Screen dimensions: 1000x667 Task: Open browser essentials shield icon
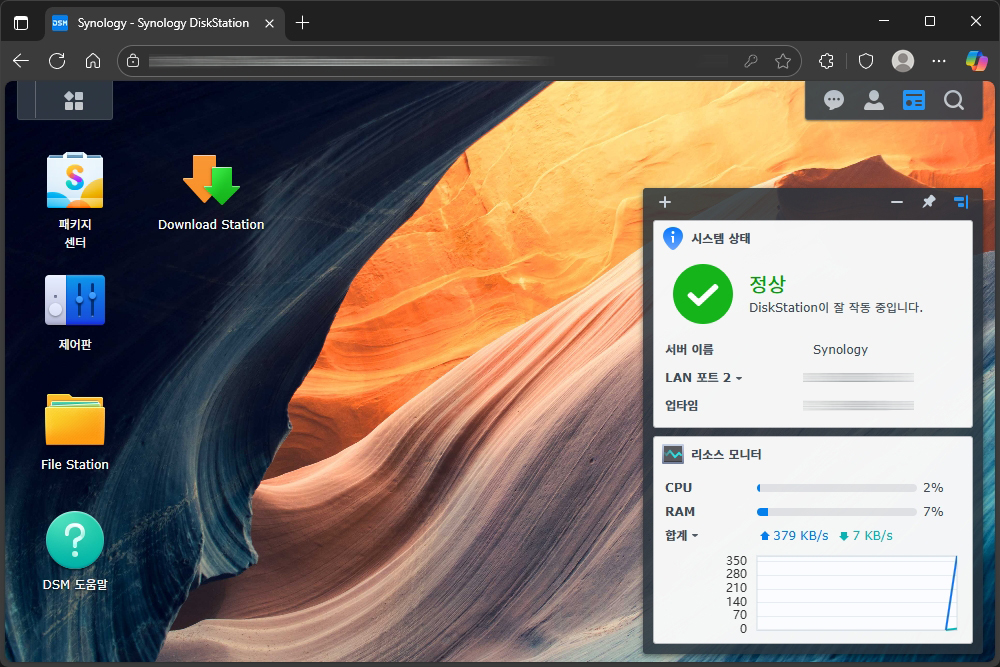(865, 61)
